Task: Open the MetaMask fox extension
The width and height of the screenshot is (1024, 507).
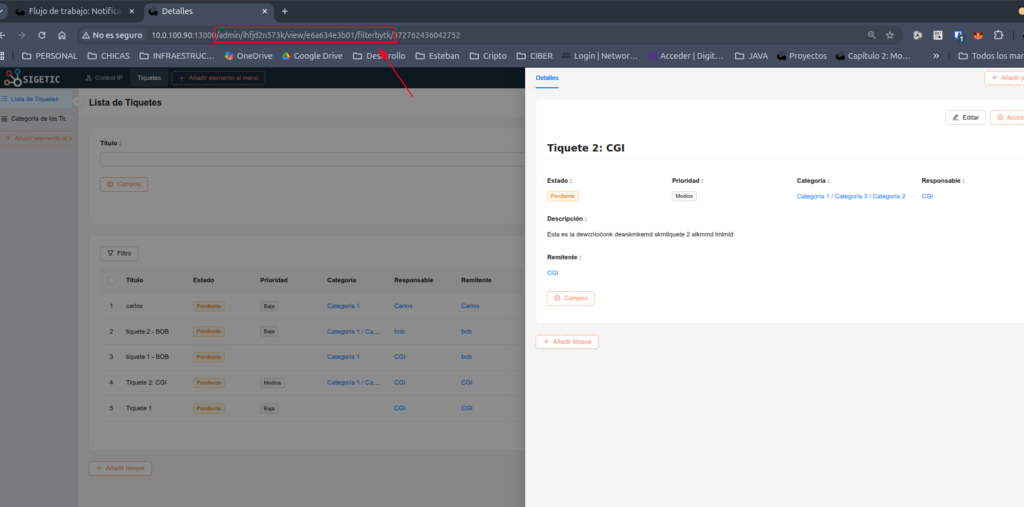Action: click(x=978, y=35)
